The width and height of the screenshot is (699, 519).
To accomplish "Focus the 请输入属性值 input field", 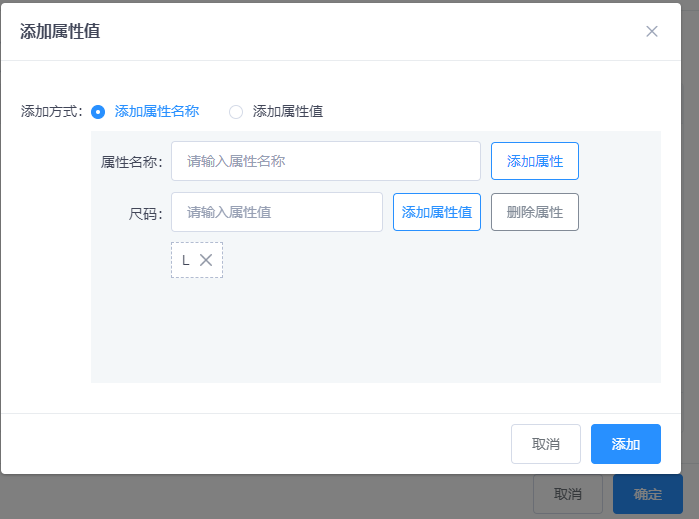I will 276,212.
